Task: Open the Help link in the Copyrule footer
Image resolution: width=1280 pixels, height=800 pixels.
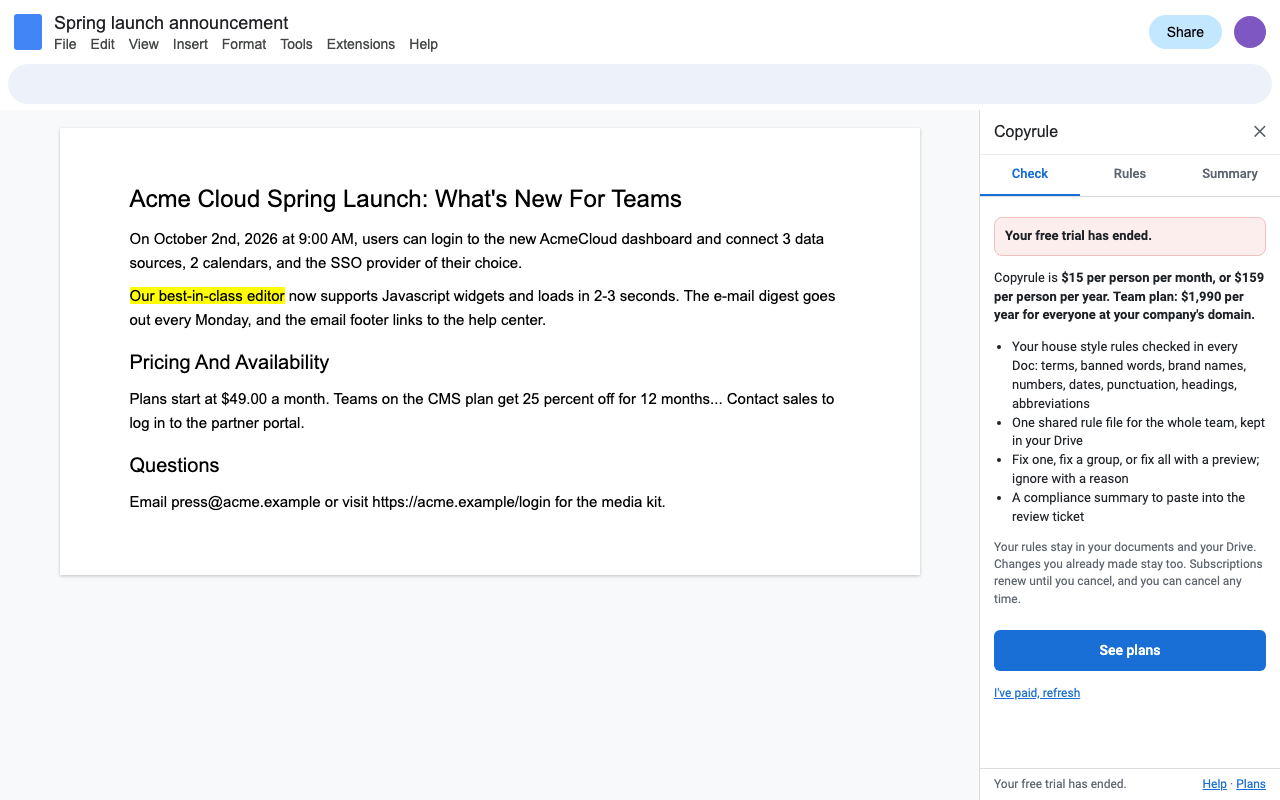Action: click(1214, 784)
